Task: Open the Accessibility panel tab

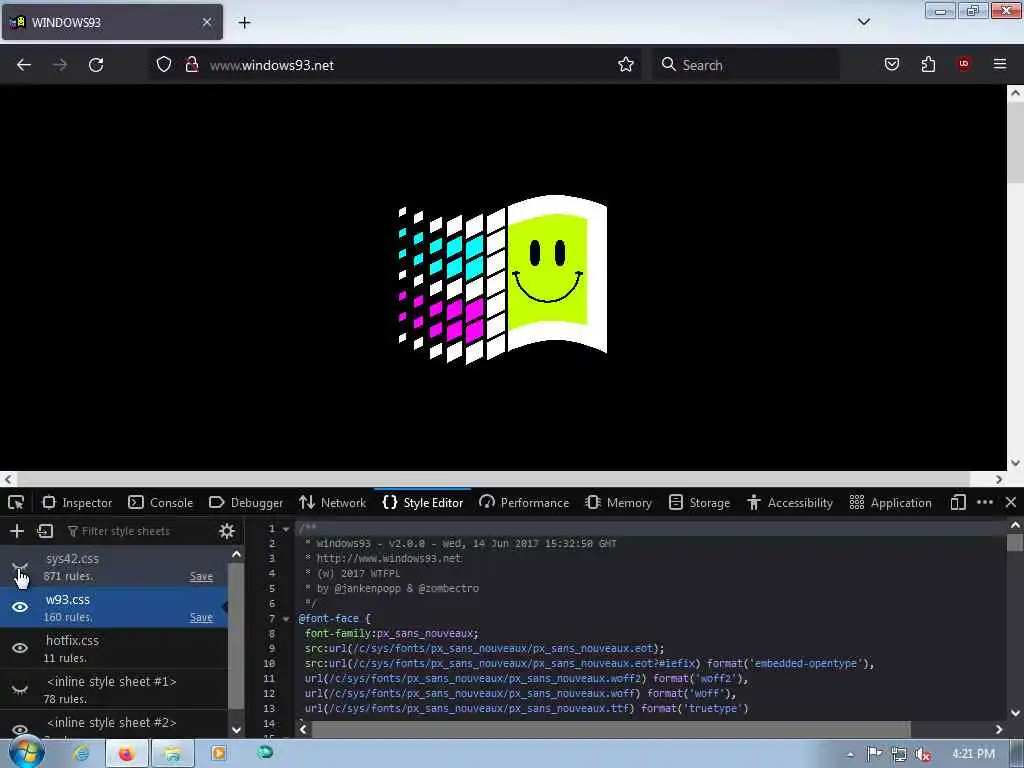Action: pyautogui.click(x=790, y=502)
